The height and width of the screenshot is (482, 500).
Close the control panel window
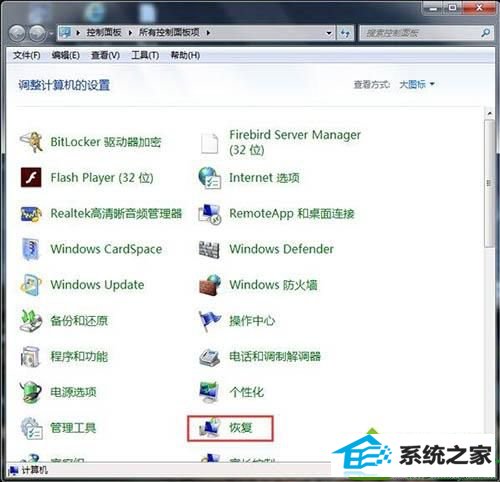tap(480, 7)
